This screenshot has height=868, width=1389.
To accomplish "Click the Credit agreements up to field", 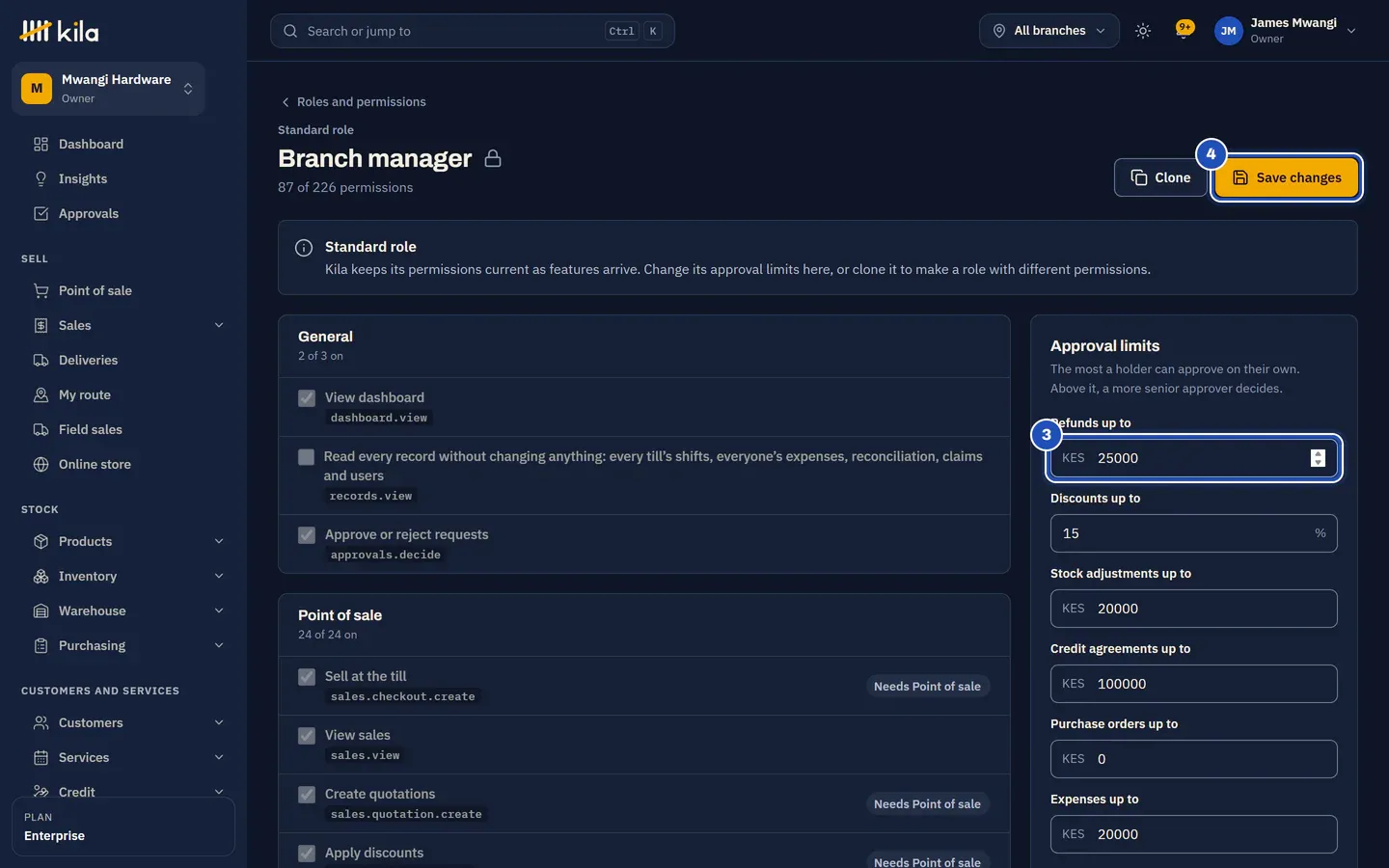I will (1194, 684).
